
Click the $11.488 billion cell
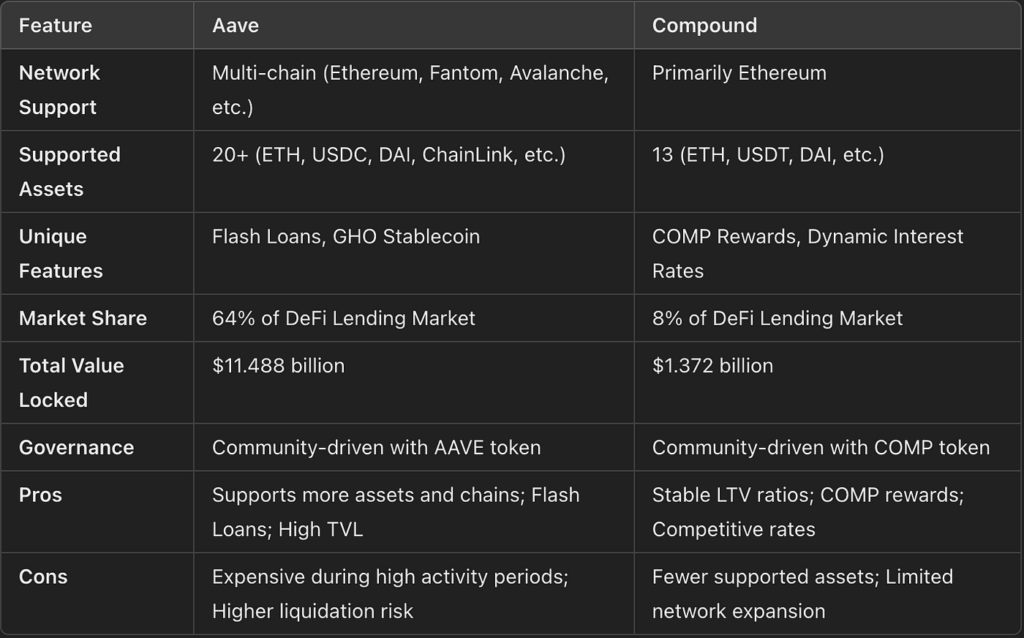278,366
